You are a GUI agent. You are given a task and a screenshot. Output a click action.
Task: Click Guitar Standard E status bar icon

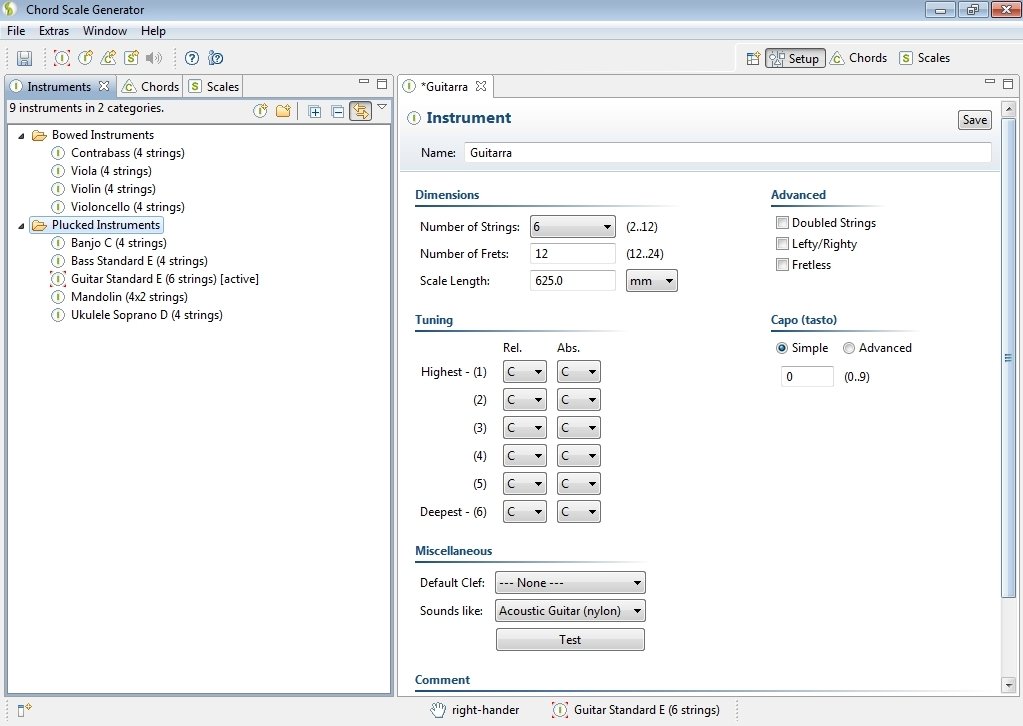click(x=560, y=710)
